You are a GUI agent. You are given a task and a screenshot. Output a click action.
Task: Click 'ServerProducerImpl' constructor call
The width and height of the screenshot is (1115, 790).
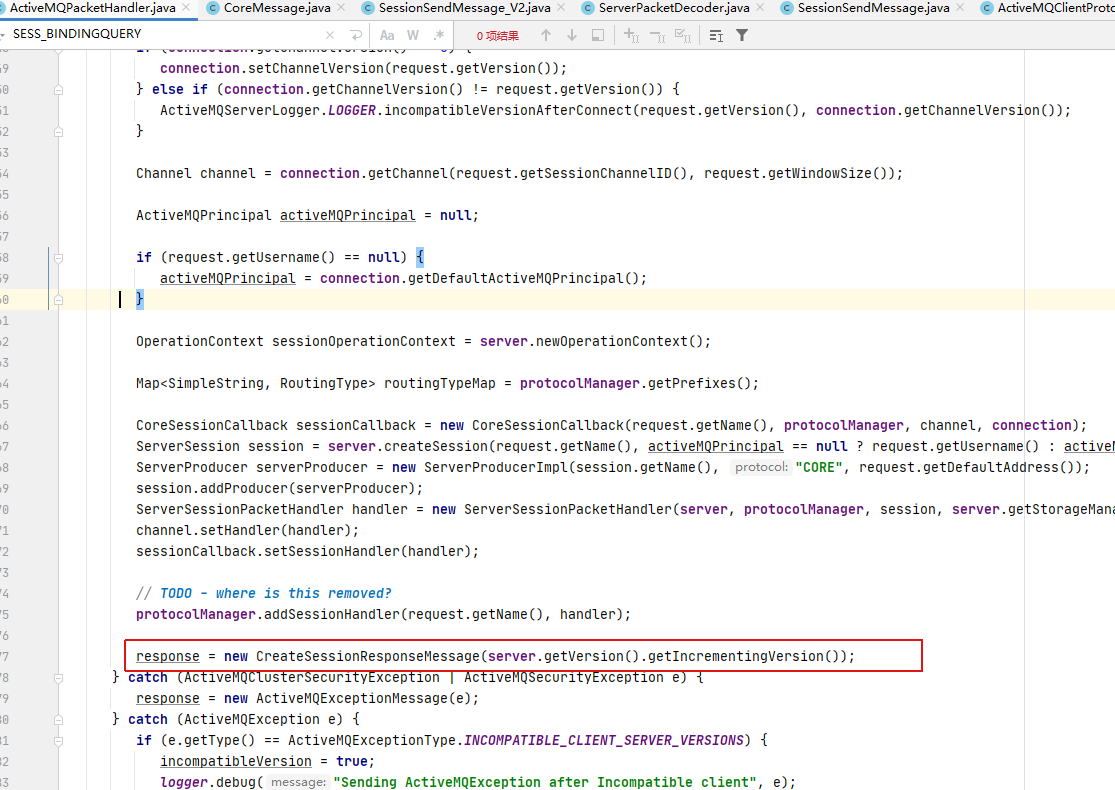point(496,467)
